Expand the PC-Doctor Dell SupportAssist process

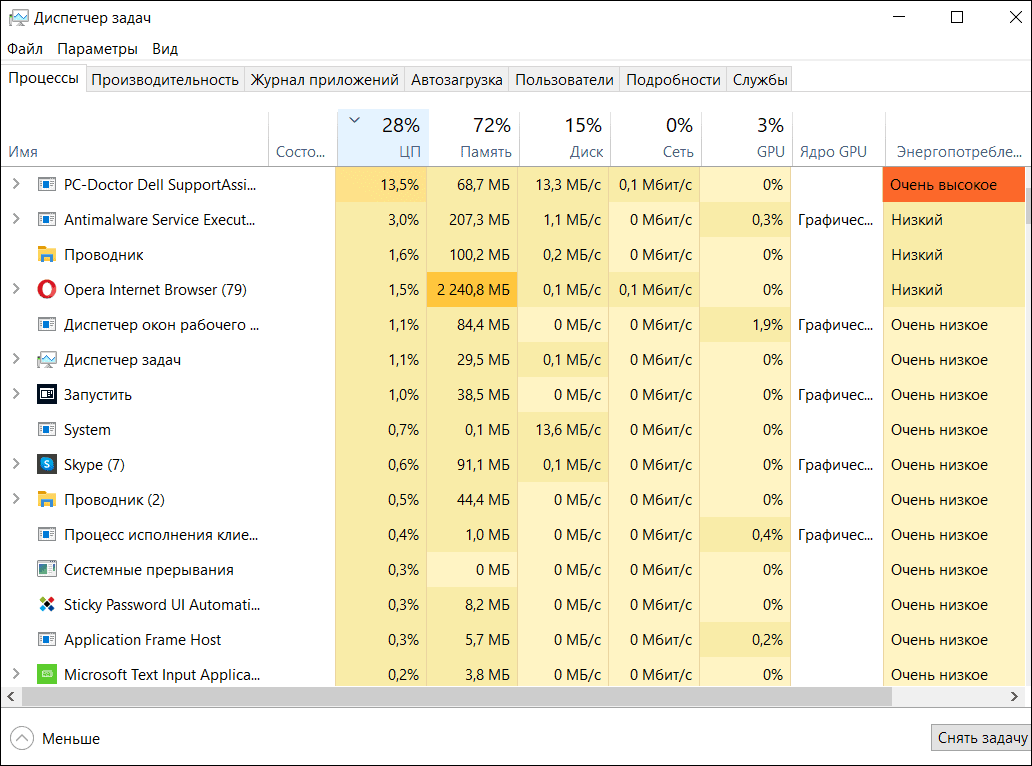tap(16, 185)
